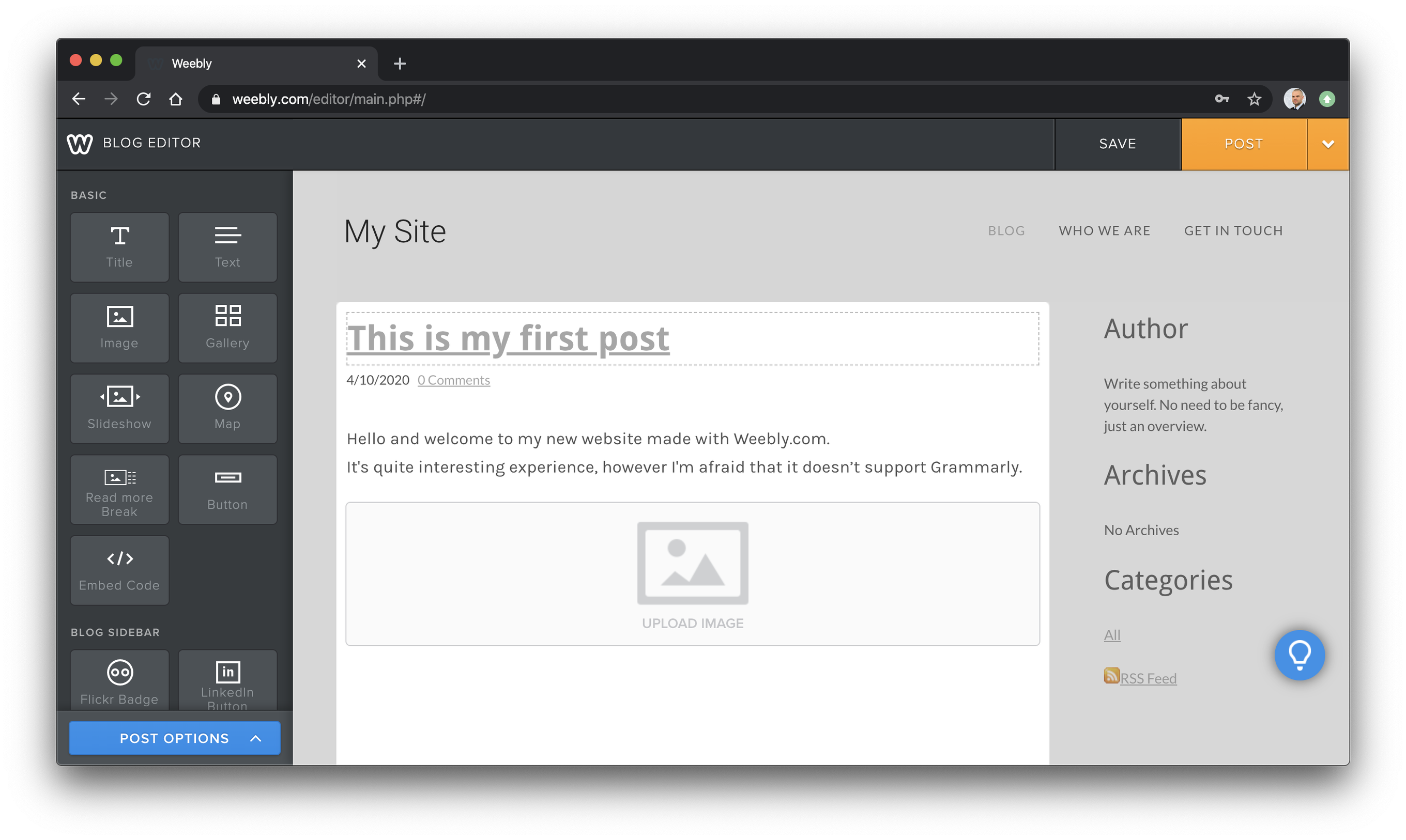The width and height of the screenshot is (1406, 840).
Task: Pick the Image element tile
Action: 119,328
